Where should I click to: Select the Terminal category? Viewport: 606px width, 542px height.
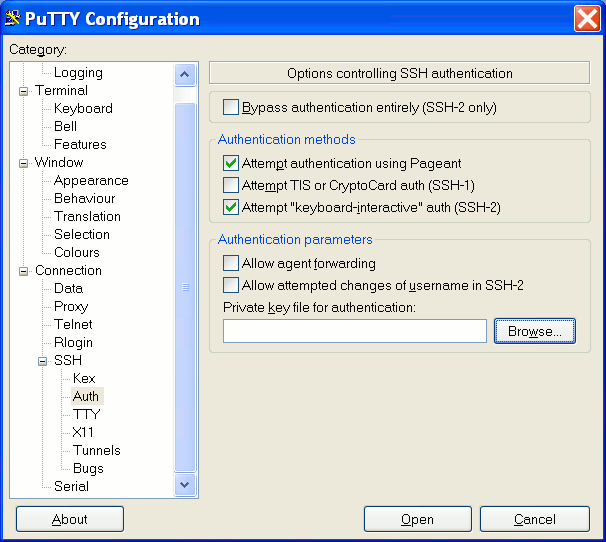click(x=61, y=90)
